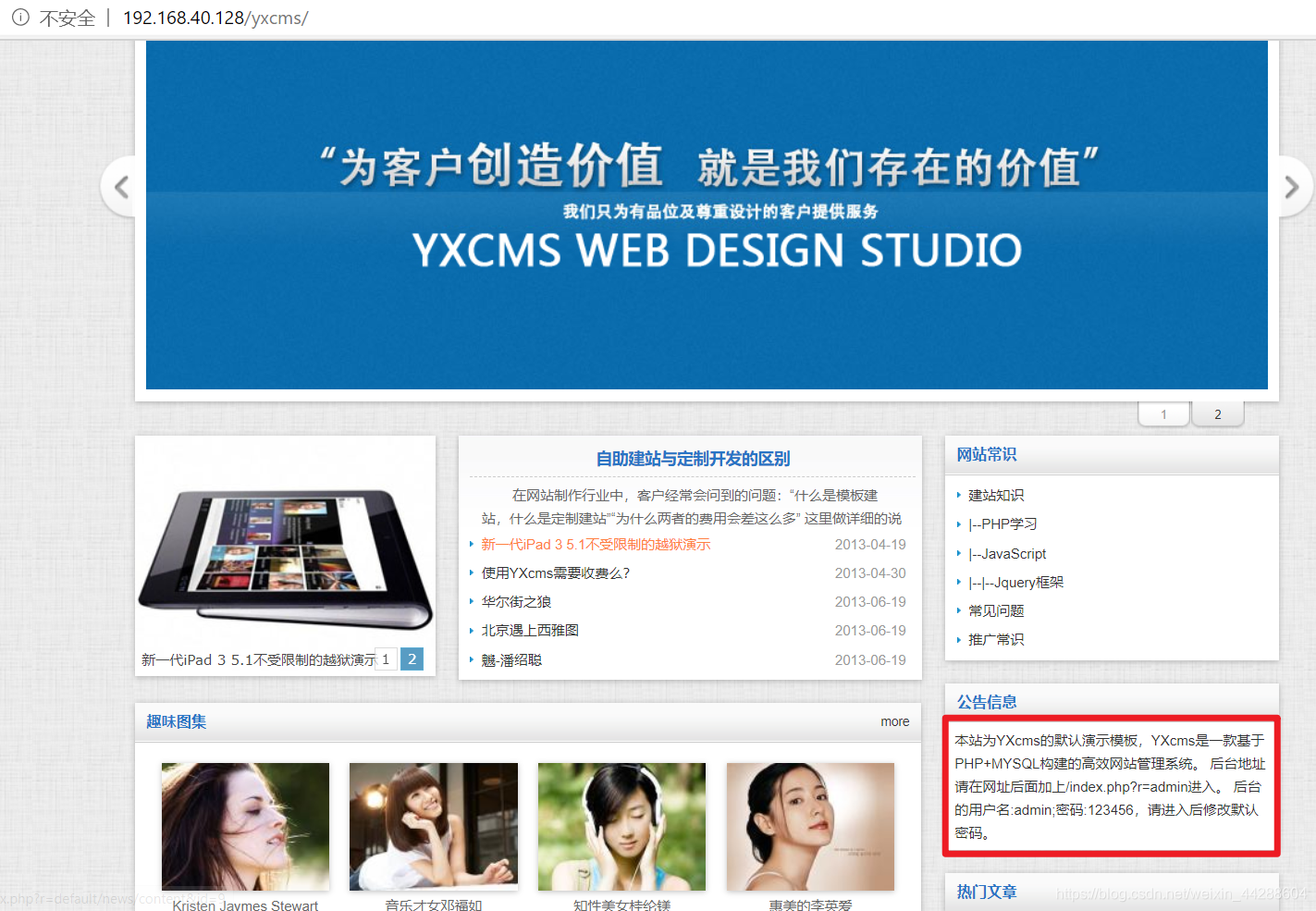This screenshot has height=911, width=1316.
Task: Open article 使用YXcms需要收费么?
Action: [x=555, y=573]
